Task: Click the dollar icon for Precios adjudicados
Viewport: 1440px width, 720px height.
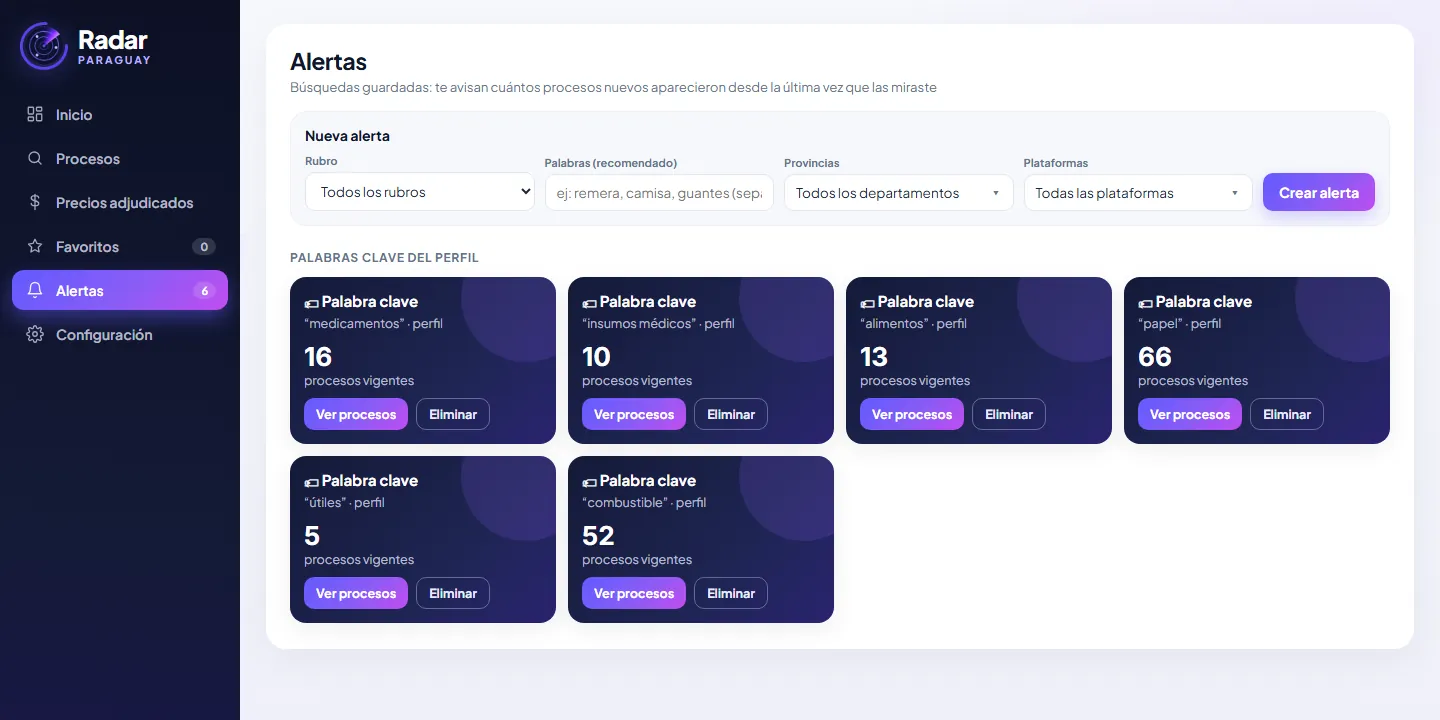Action: tap(35, 202)
